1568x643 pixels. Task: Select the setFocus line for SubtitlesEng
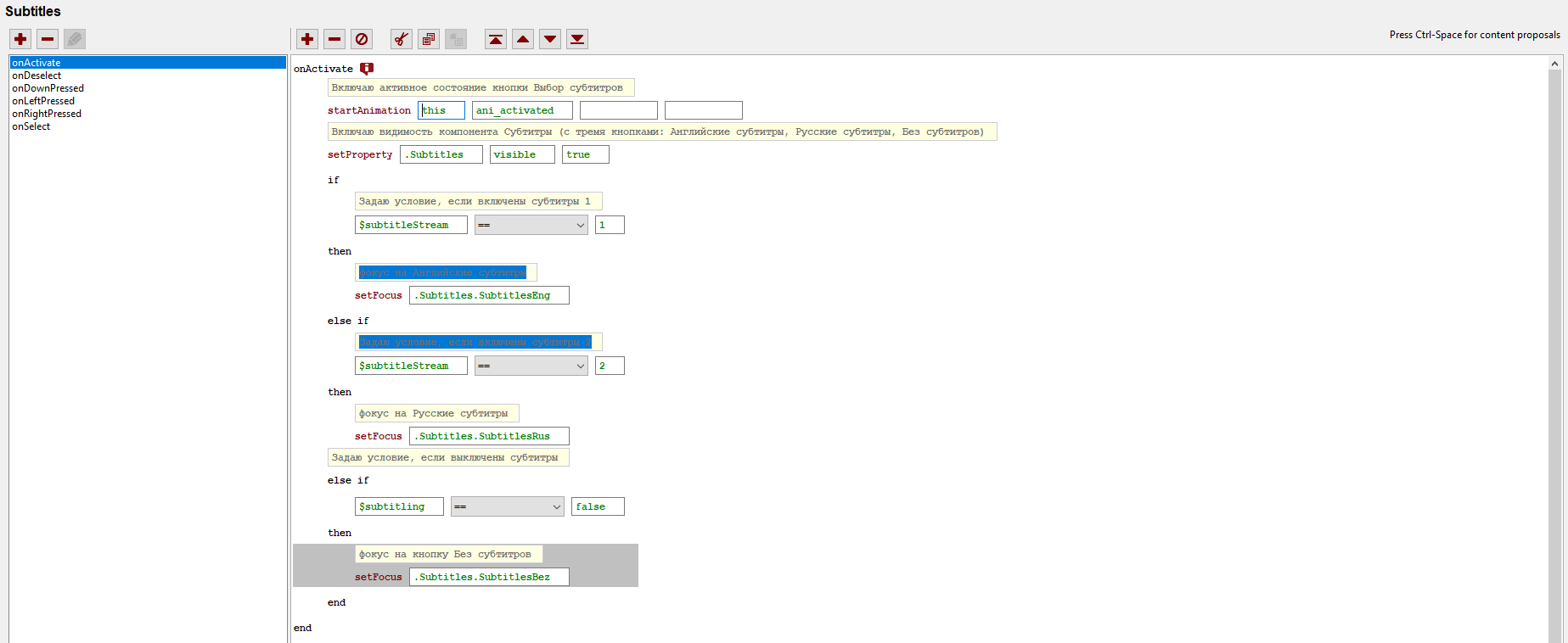[x=379, y=295]
